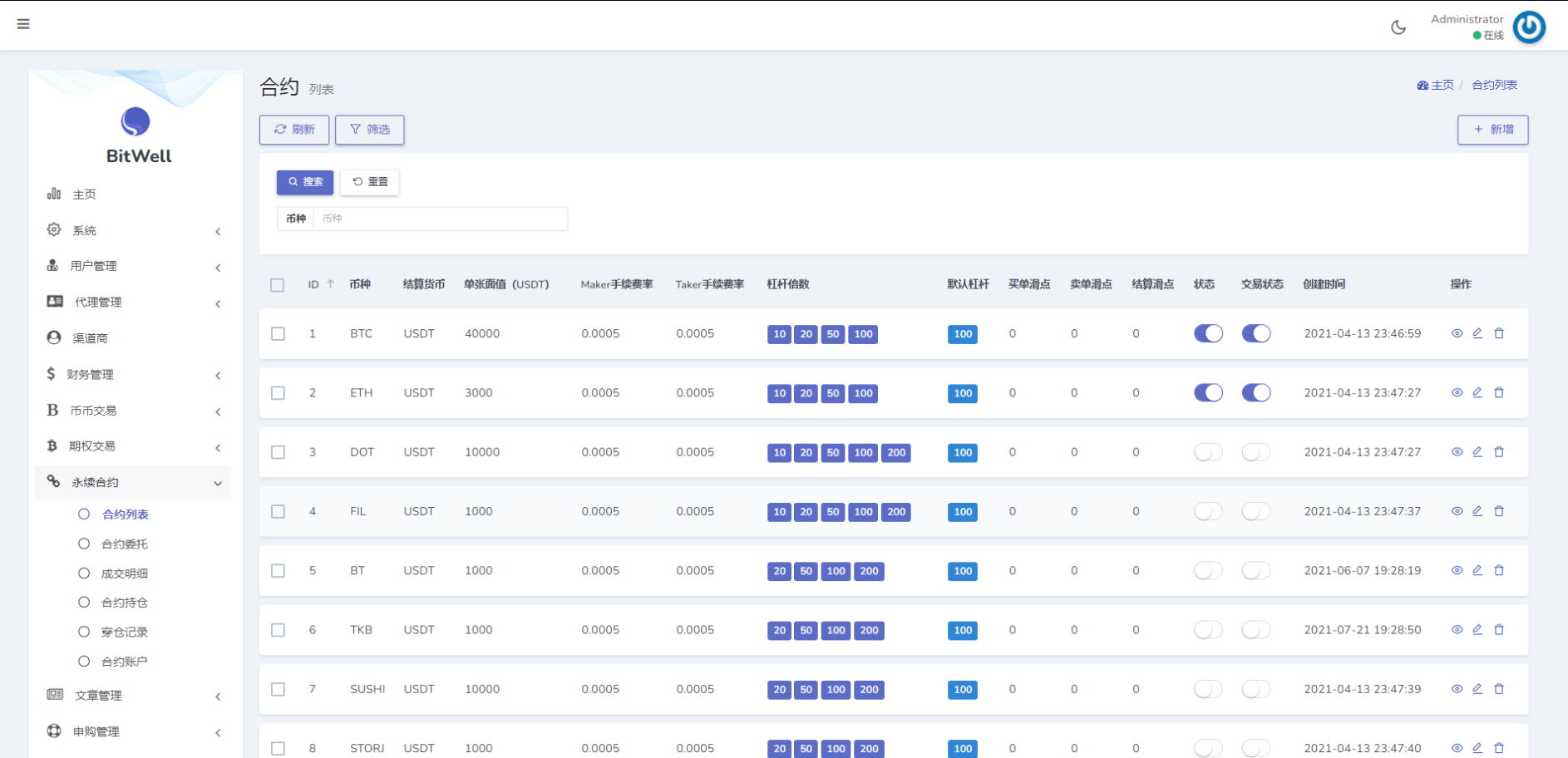This screenshot has height=758, width=1568.
Task: Navigate to 穿仓记录 in sidebar
Action: (126, 631)
